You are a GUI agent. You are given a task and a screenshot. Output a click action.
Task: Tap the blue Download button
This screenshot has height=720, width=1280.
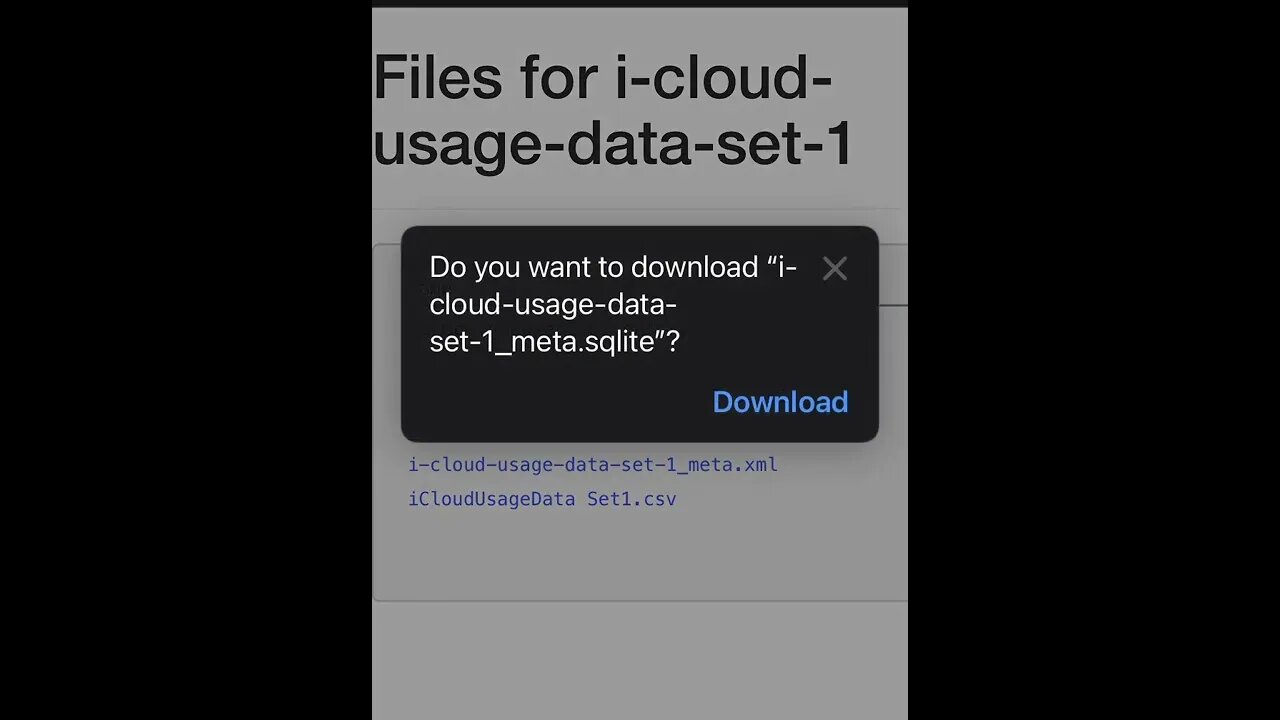coord(780,402)
